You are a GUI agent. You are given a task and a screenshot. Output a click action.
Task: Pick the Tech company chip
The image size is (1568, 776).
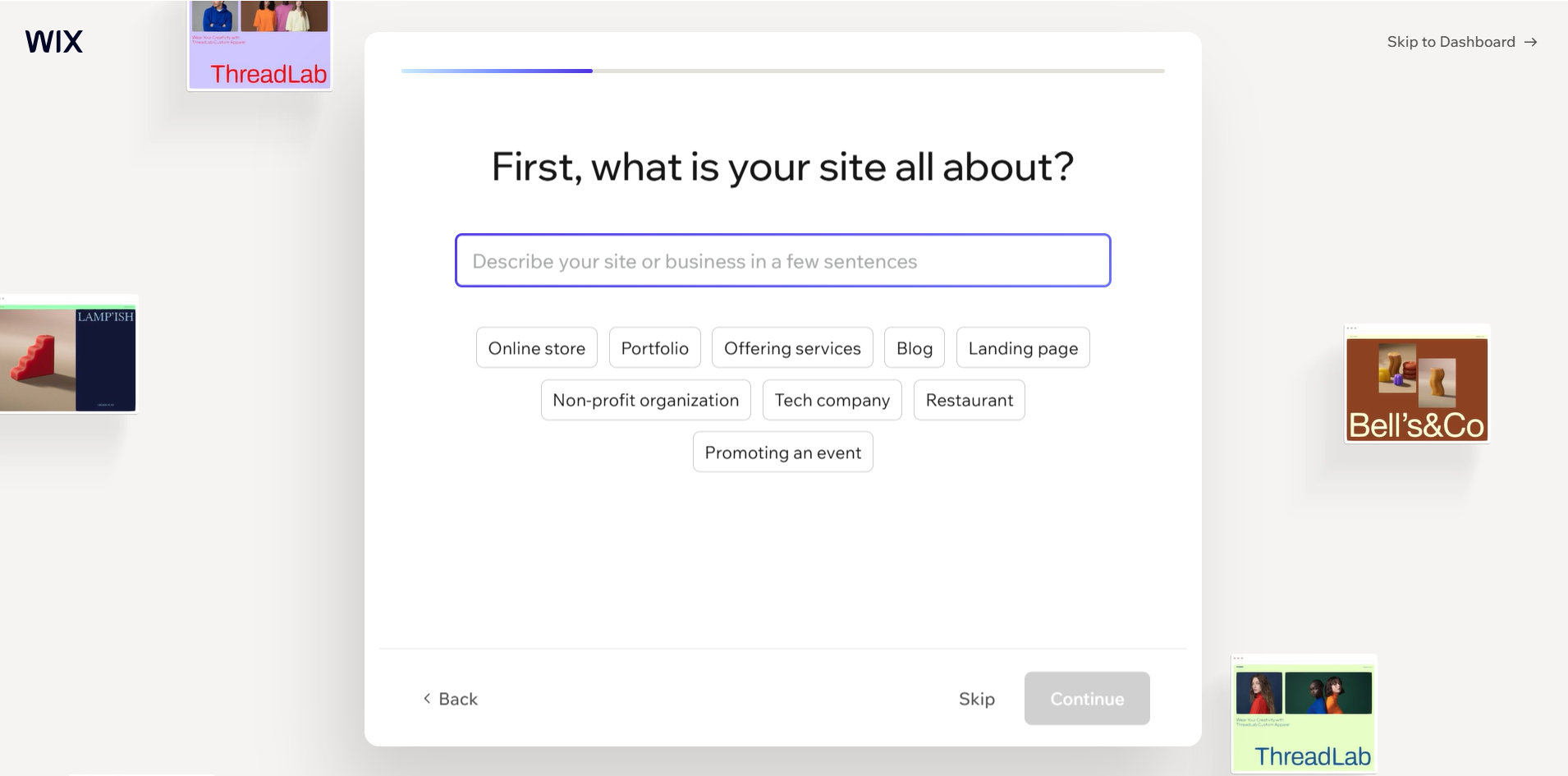tap(832, 400)
